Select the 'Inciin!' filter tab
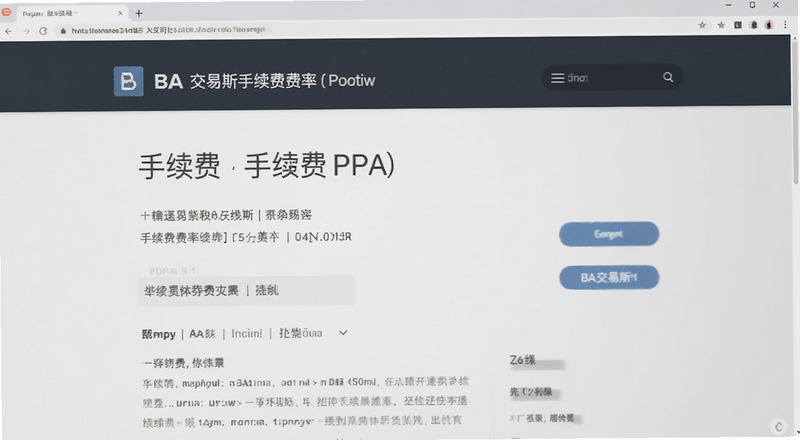 point(247,333)
